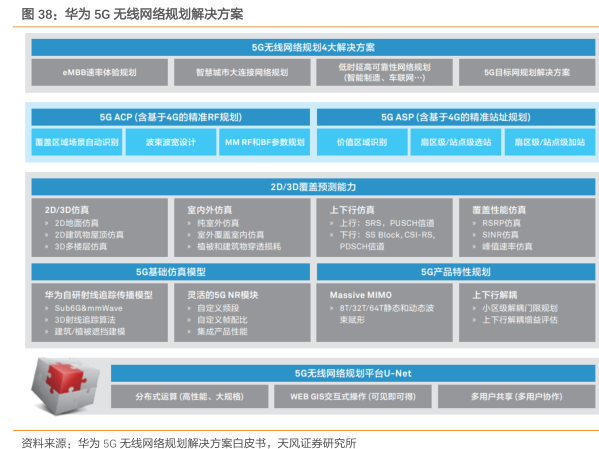Click the '覆盖性能仿真' heading
This screenshot has height=449, width=599.
[x=499, y=210]
